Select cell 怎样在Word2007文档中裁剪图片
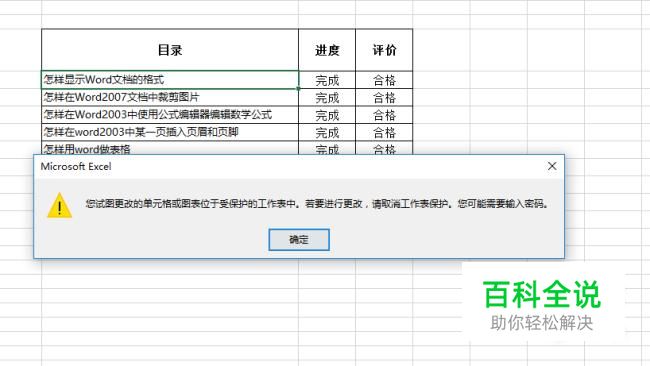Screen dimensions: 650x366 tap(170, 97)
